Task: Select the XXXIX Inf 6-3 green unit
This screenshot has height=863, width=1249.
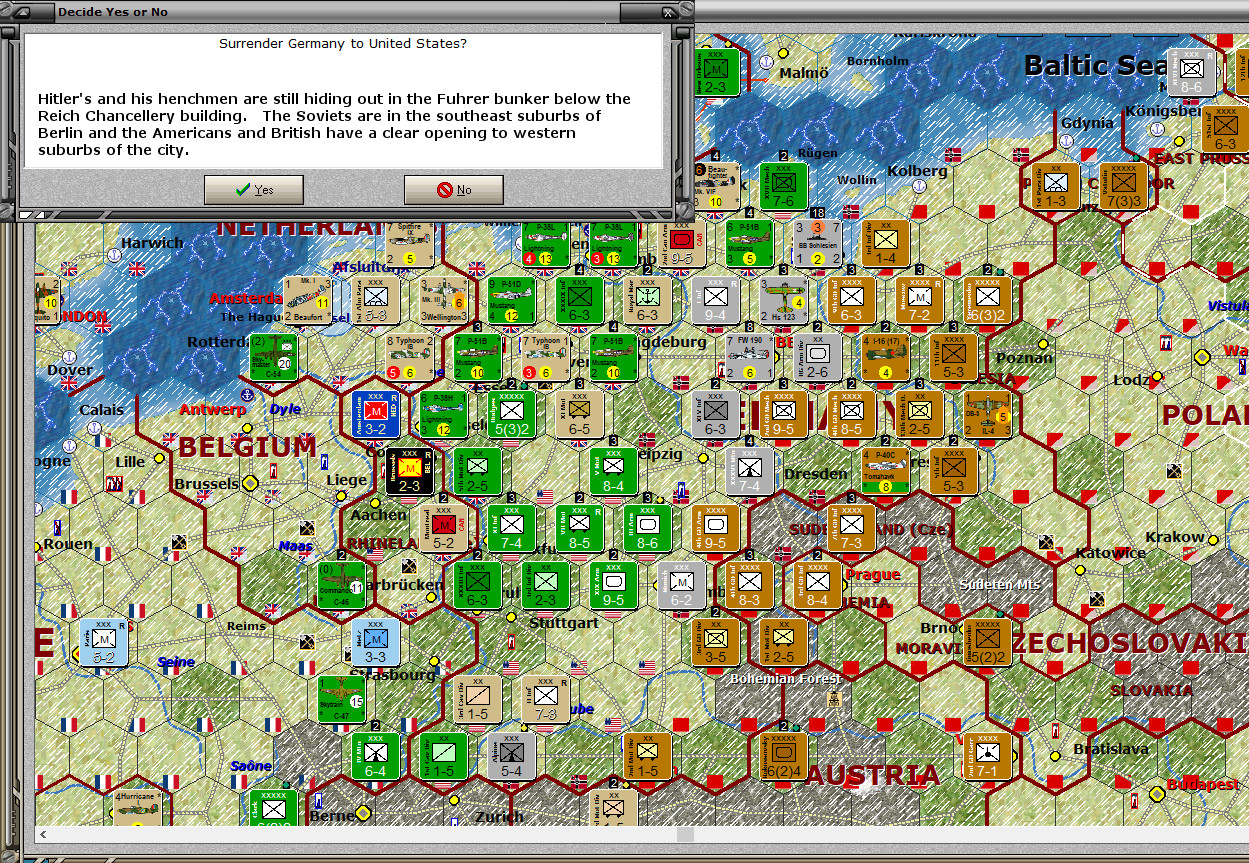Action: click(579, 301)
